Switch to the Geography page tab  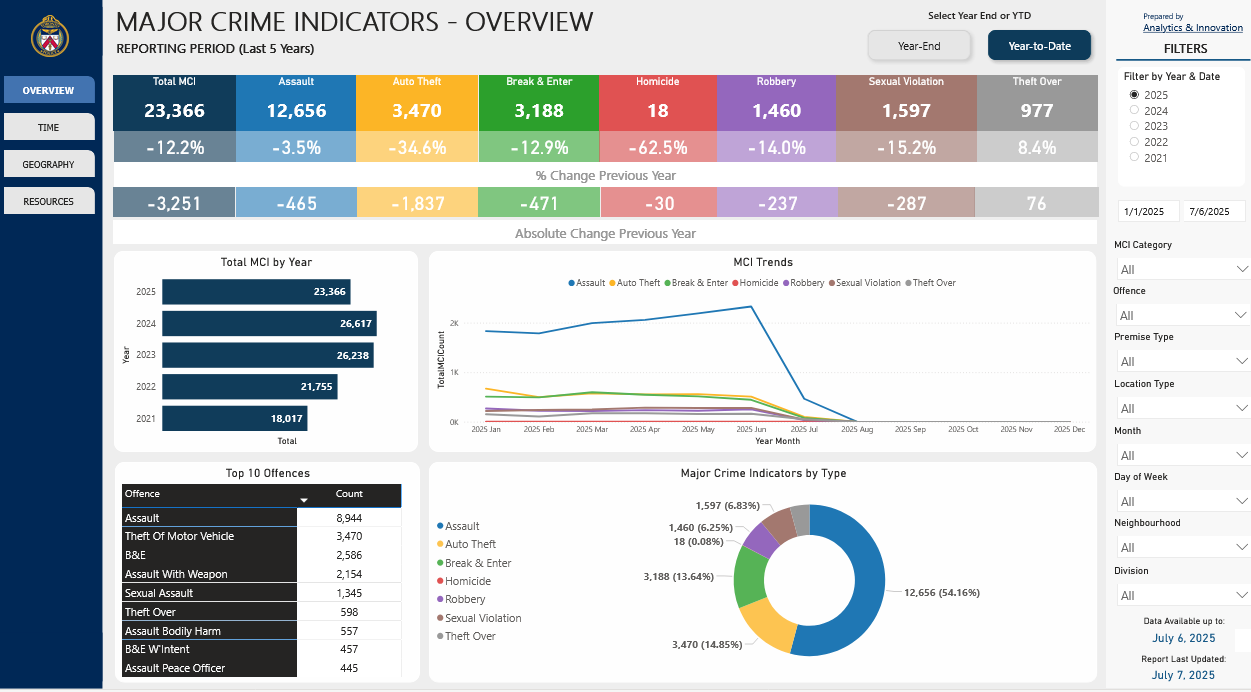49,164
